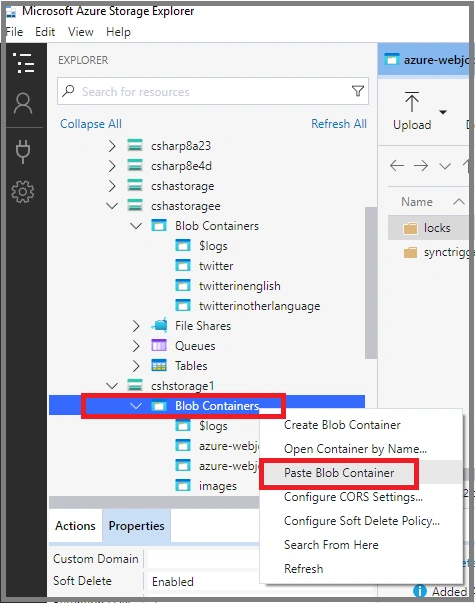The image size is (475, 603).
Task: Choose Configure CORS Settings
Action: tap(361, 496)
